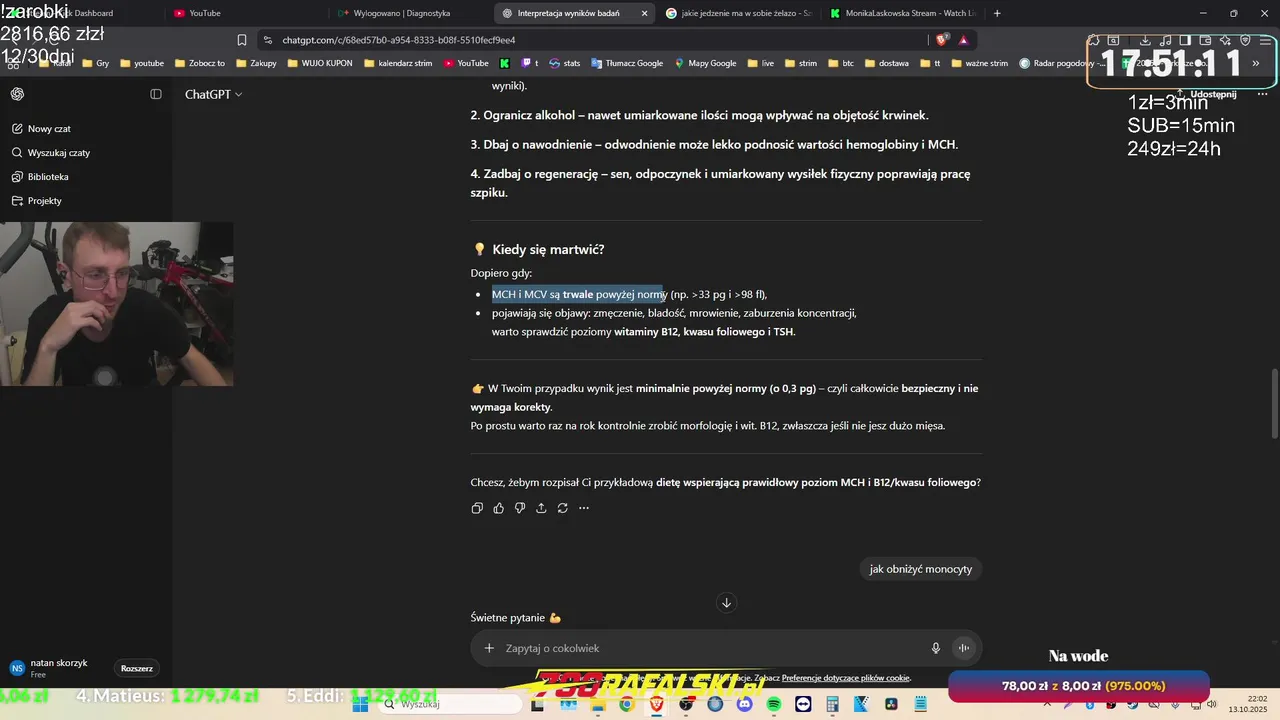The height and width of the screenshot is (720, 1280).
Task: Open the Gry bookmarks folder
Action: 95,63
